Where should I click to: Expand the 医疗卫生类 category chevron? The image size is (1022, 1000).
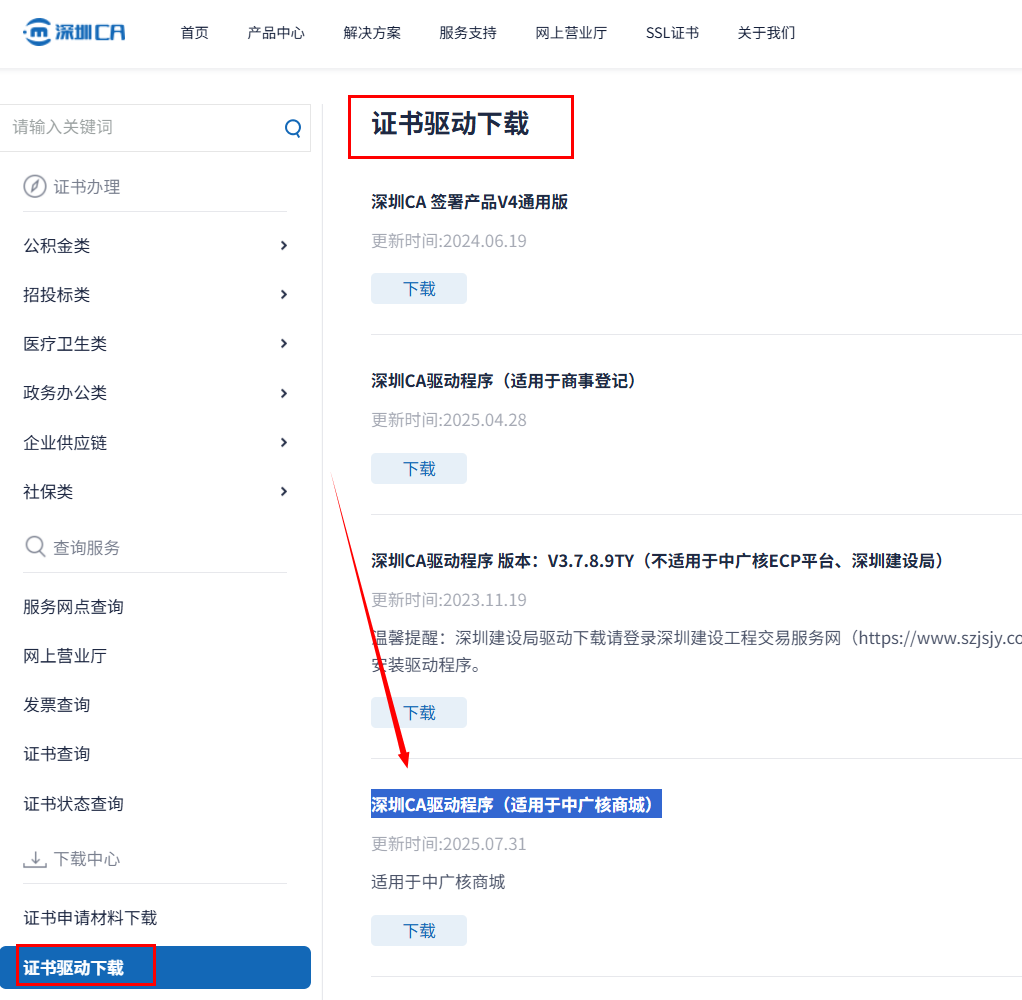[x=284, y=343]
